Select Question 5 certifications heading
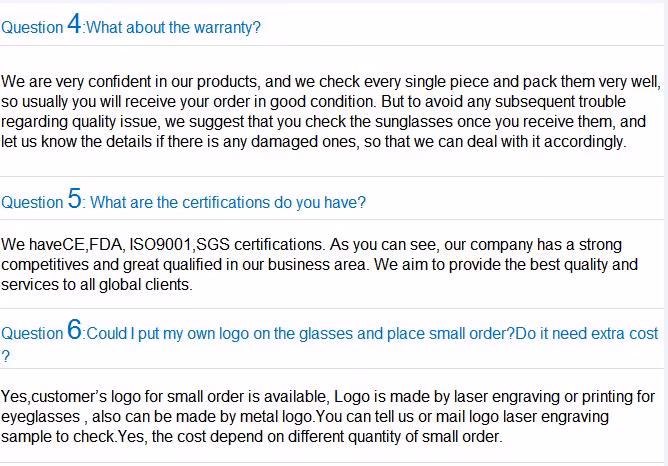 [183, 199]
